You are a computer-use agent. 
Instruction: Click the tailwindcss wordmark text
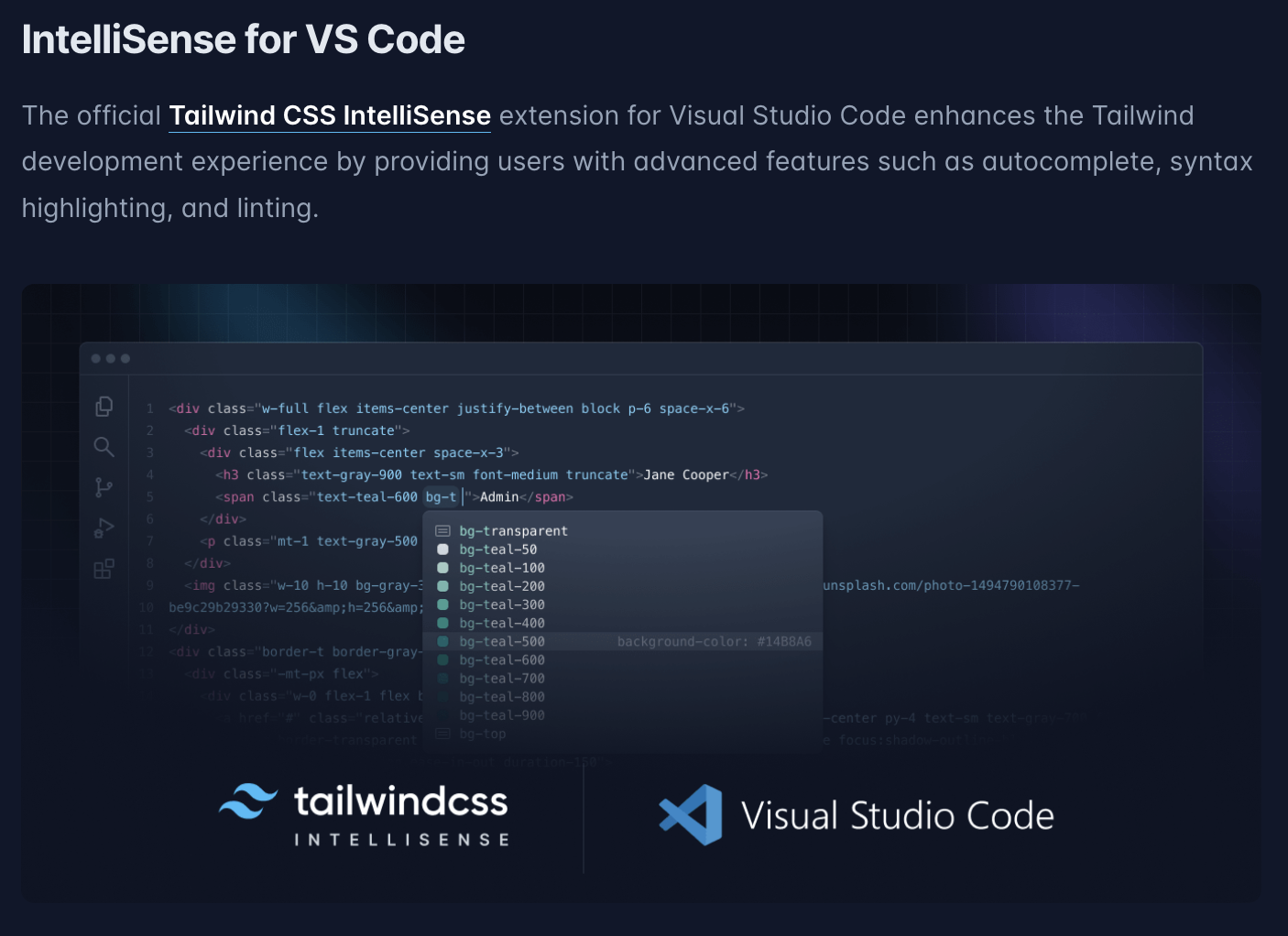pyautogui.click(x=401, y=801)
